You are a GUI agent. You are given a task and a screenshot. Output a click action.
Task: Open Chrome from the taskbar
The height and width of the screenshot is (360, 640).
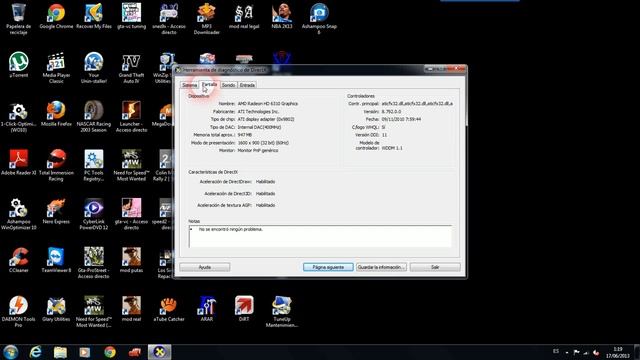click(109, 352)
